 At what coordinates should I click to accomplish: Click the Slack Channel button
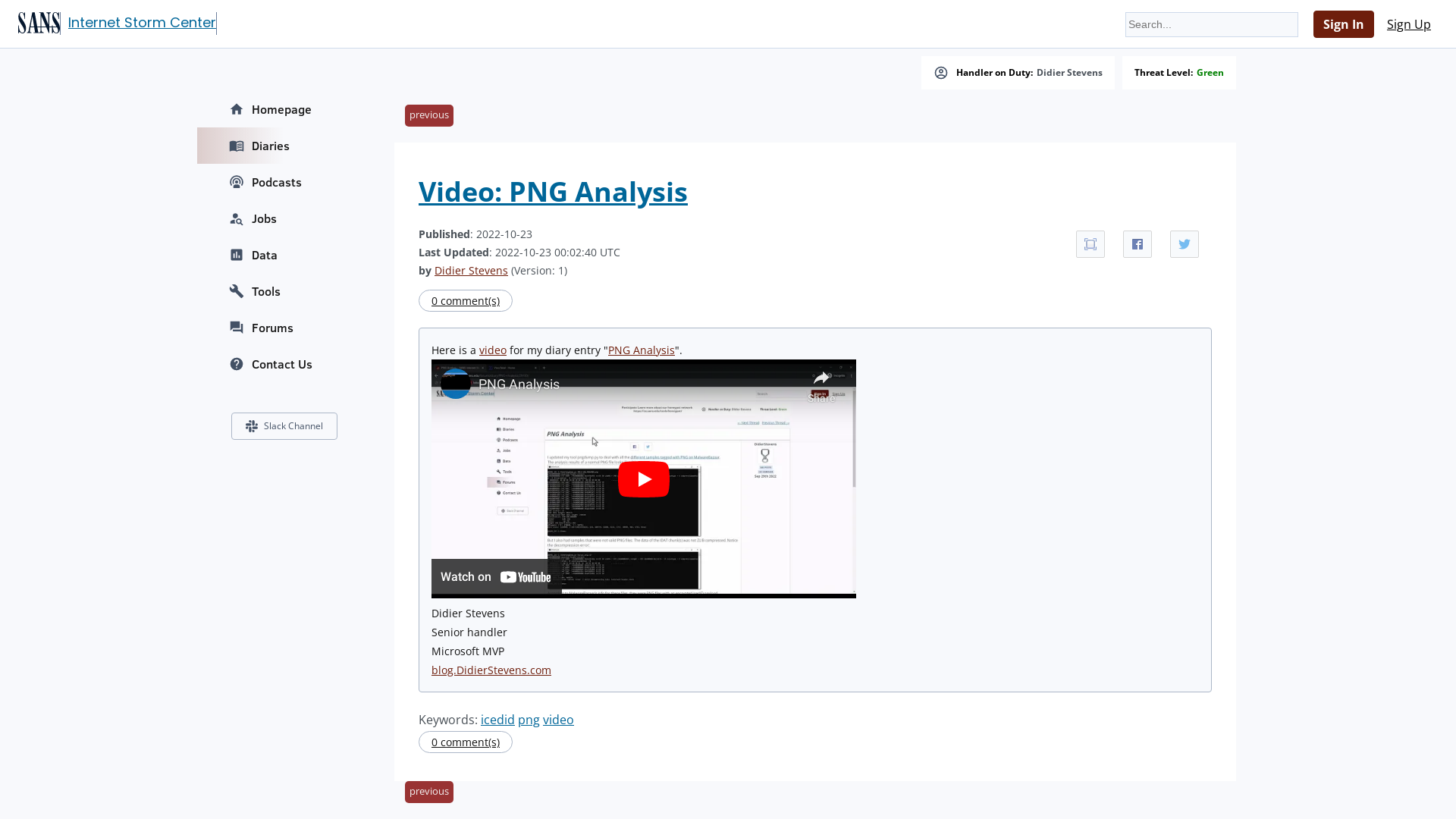(284, 425)
